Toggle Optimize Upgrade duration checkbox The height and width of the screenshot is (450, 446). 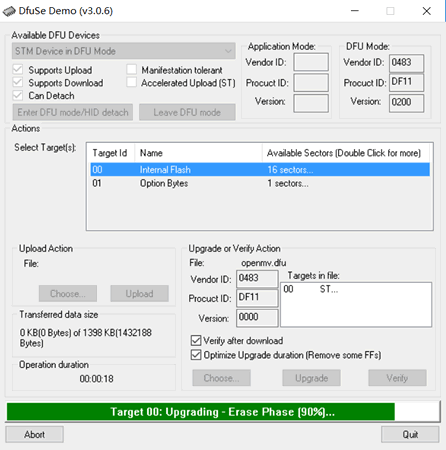pos(196,355)
